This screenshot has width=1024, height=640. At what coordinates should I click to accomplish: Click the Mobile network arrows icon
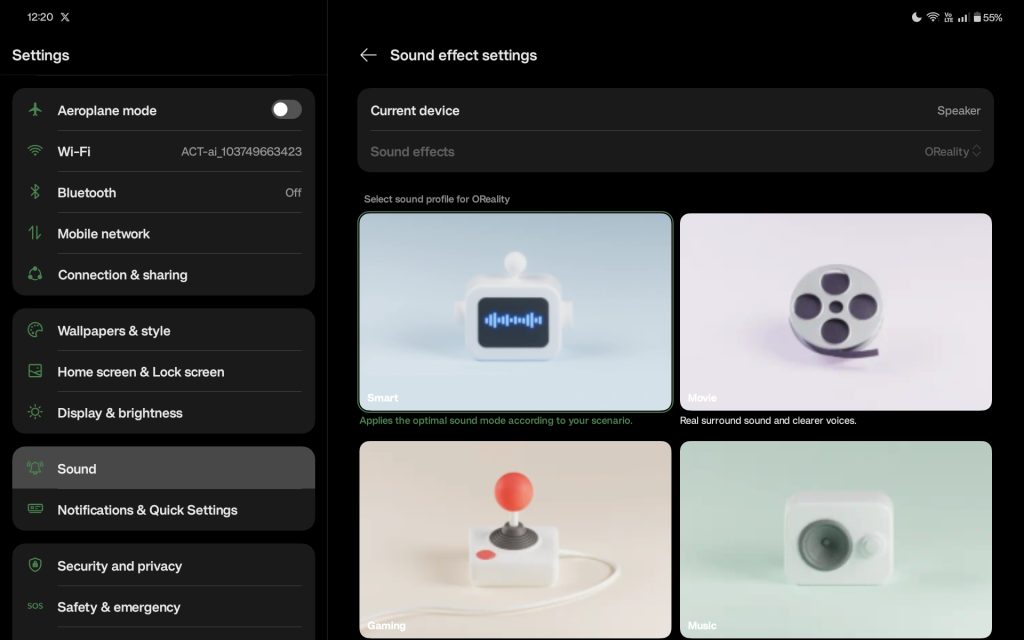tap(36, 233)
